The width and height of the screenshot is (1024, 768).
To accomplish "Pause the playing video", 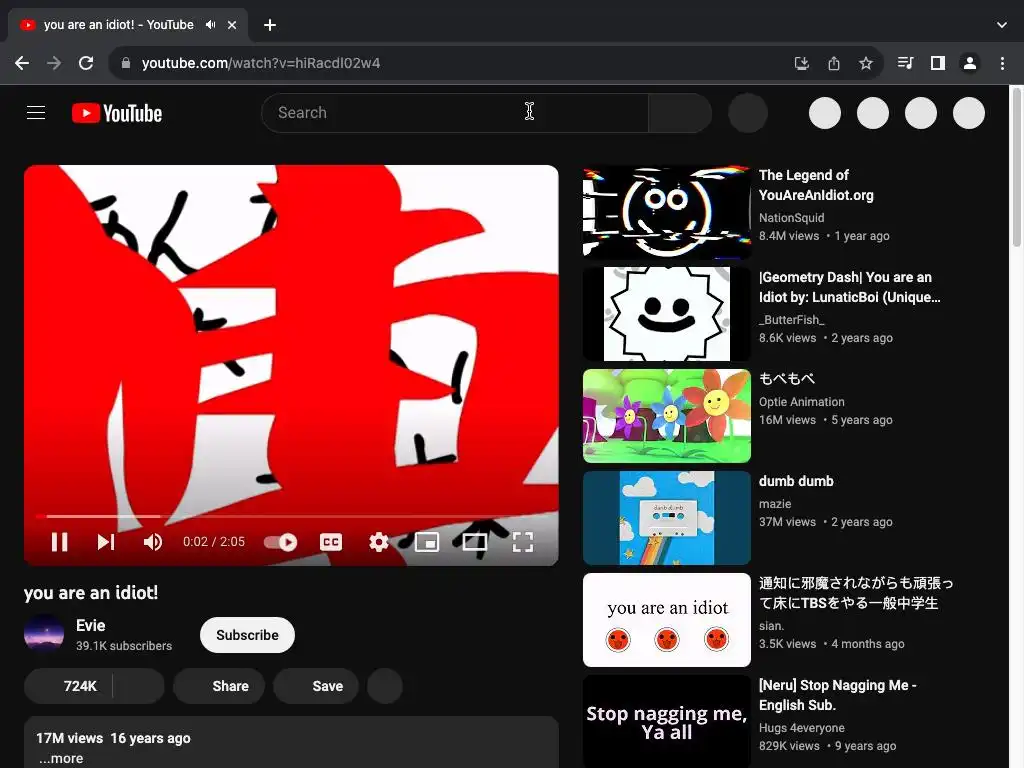I will pyautogui.click(x=59, y=541).
